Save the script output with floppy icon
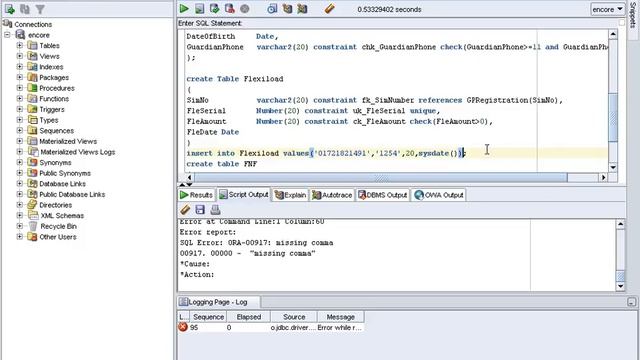This screenshot has height=360, width=640. click(200, 210)
